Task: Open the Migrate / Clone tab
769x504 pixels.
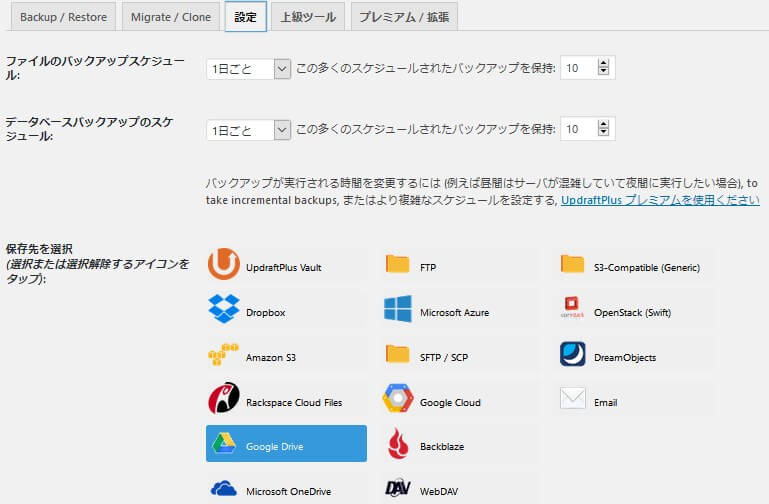Action: [170, 17]
